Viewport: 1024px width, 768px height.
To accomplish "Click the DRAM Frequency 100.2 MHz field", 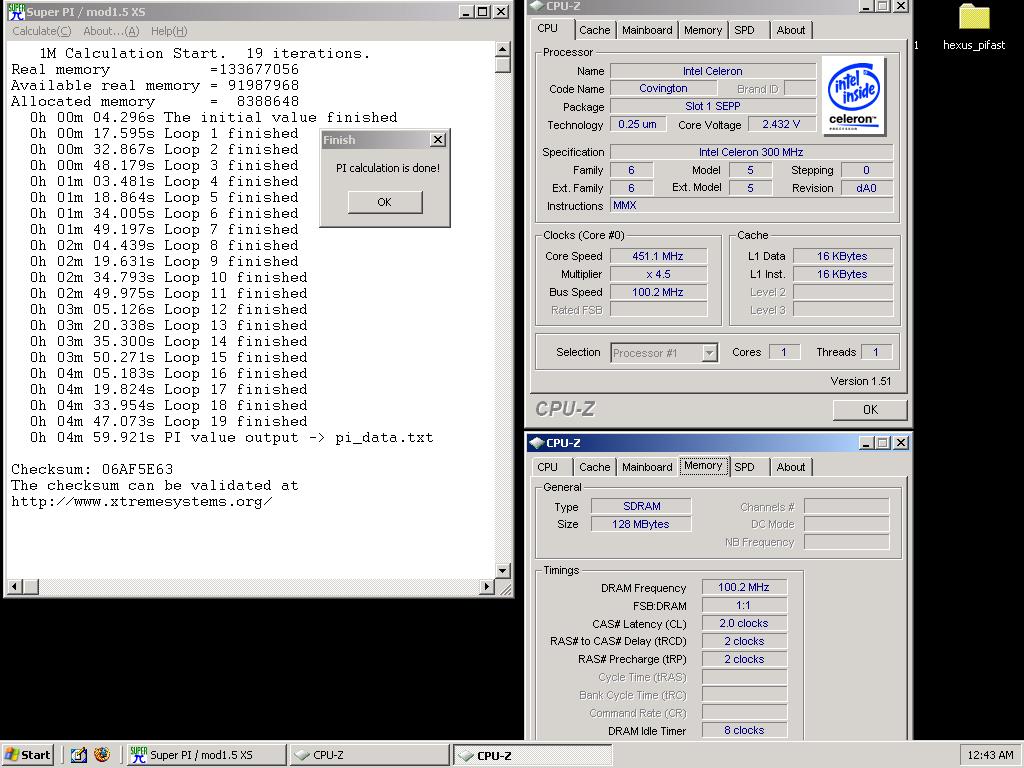I will (x=744, y=587).
